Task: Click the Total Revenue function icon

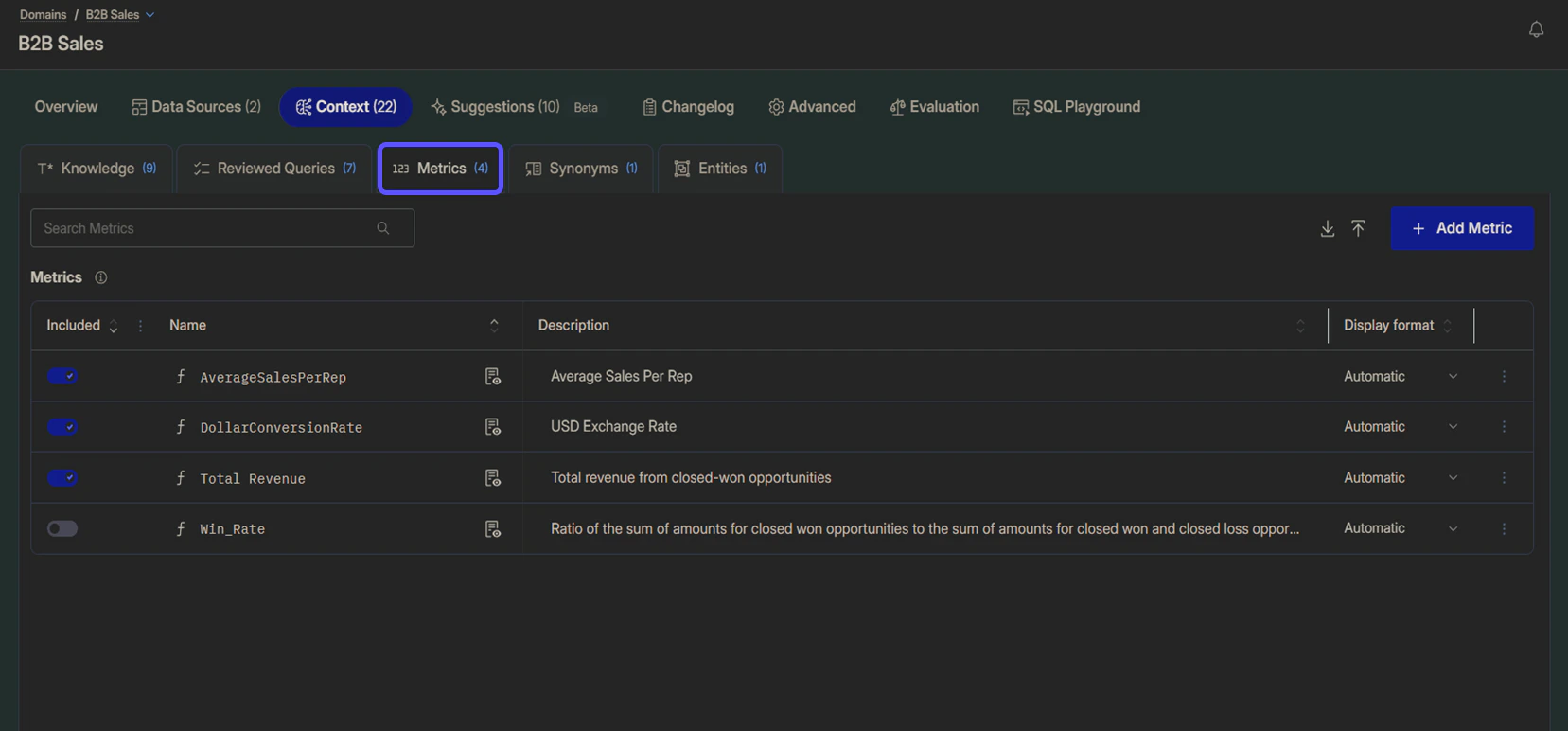Action: 180,478
